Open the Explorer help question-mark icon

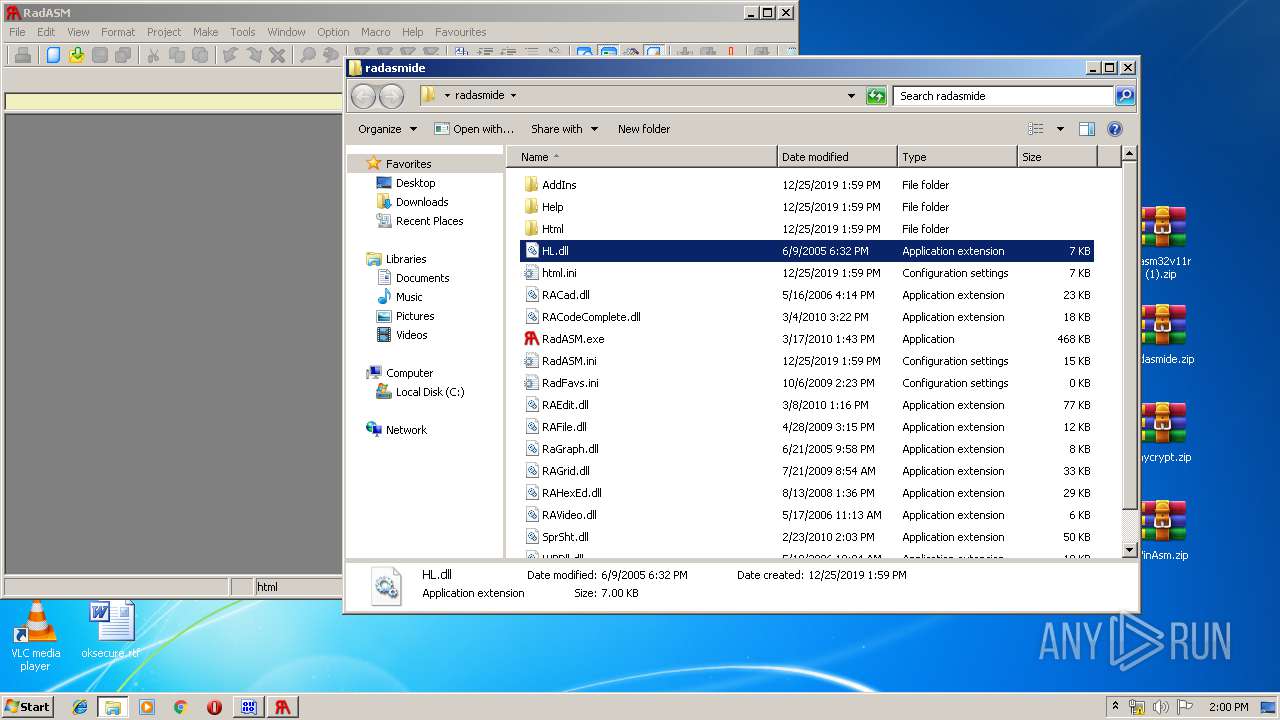[x=1115, y=129]
